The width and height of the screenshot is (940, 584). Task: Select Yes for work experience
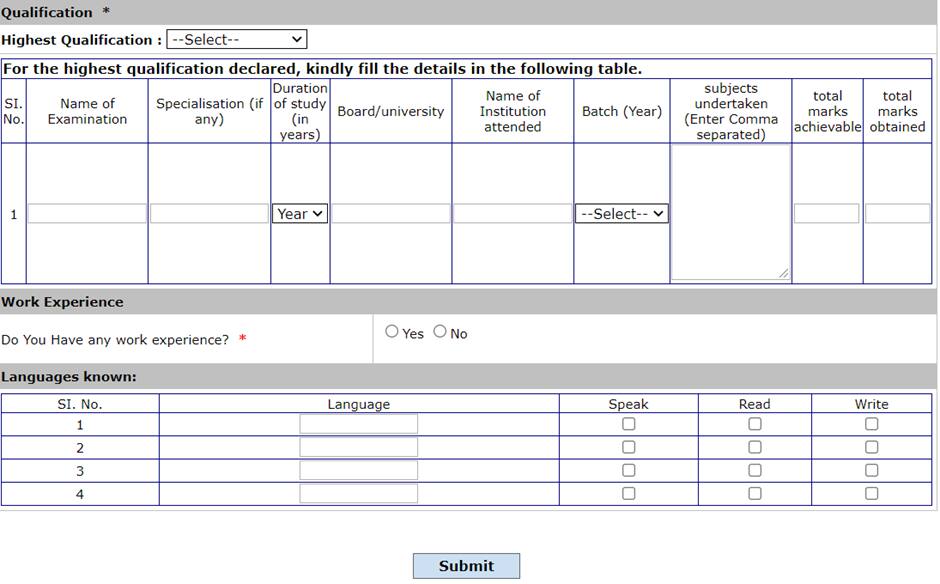[392, 332]
